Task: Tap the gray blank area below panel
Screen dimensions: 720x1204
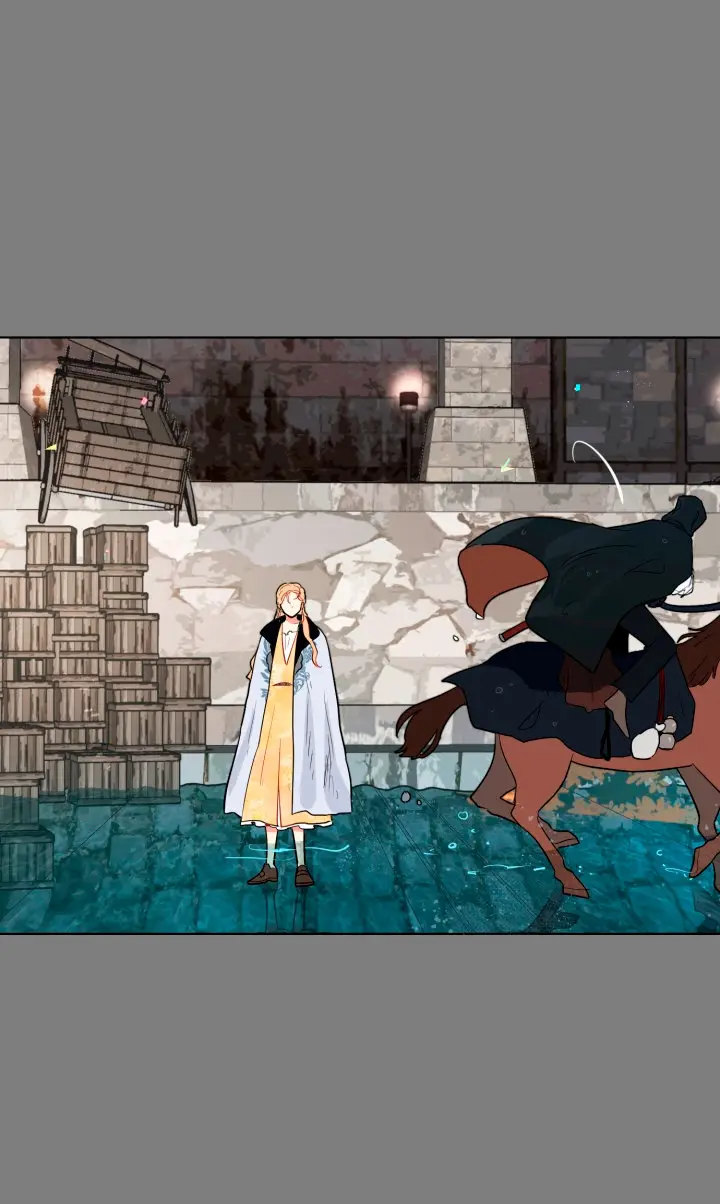Action: coord(360,1069)
